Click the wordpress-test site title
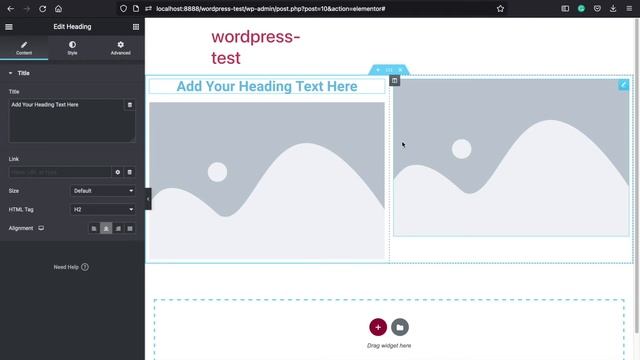 (256, 47)
